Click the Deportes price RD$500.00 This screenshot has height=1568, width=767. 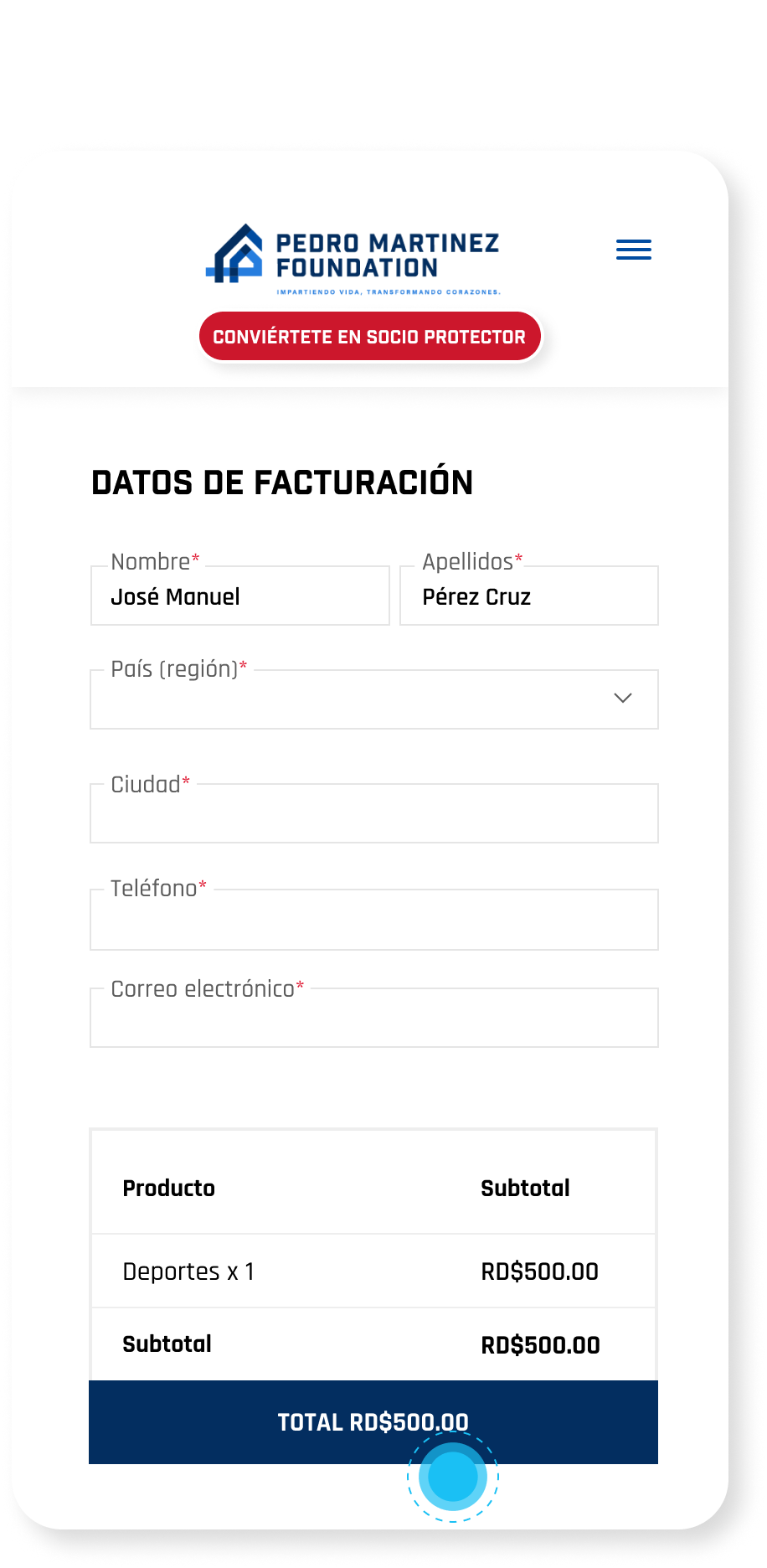coord(539,1271)
